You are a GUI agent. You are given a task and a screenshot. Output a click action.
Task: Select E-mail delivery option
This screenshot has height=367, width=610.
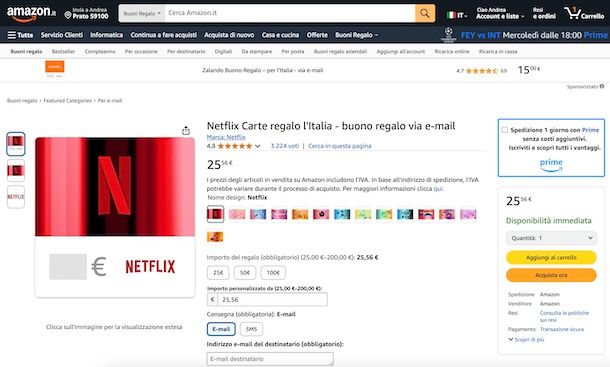(x=221, y=329)
